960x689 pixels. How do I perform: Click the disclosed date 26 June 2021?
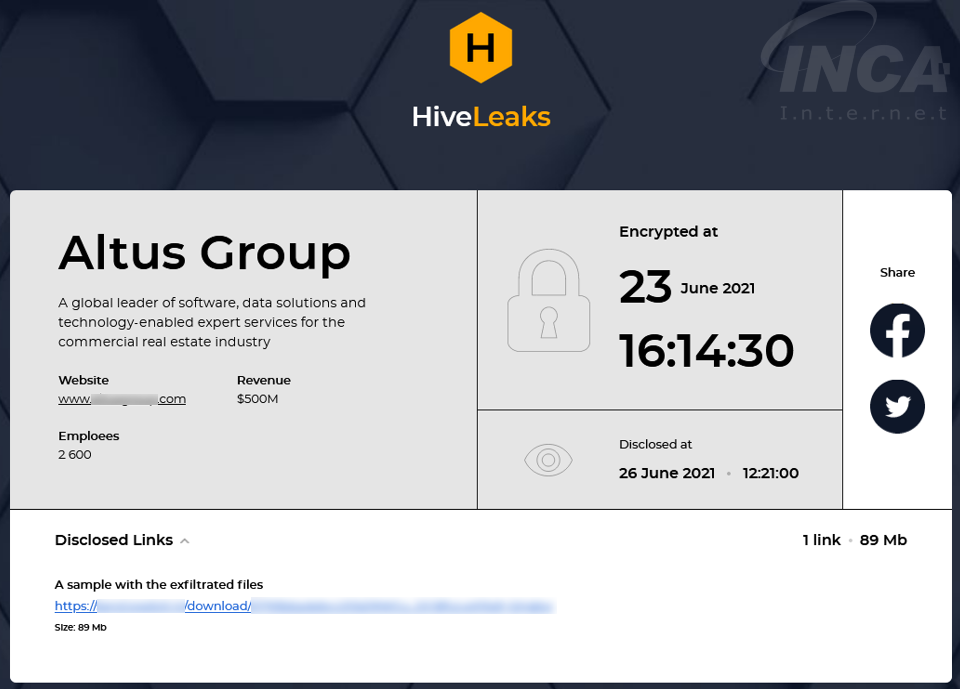point(667,473)
